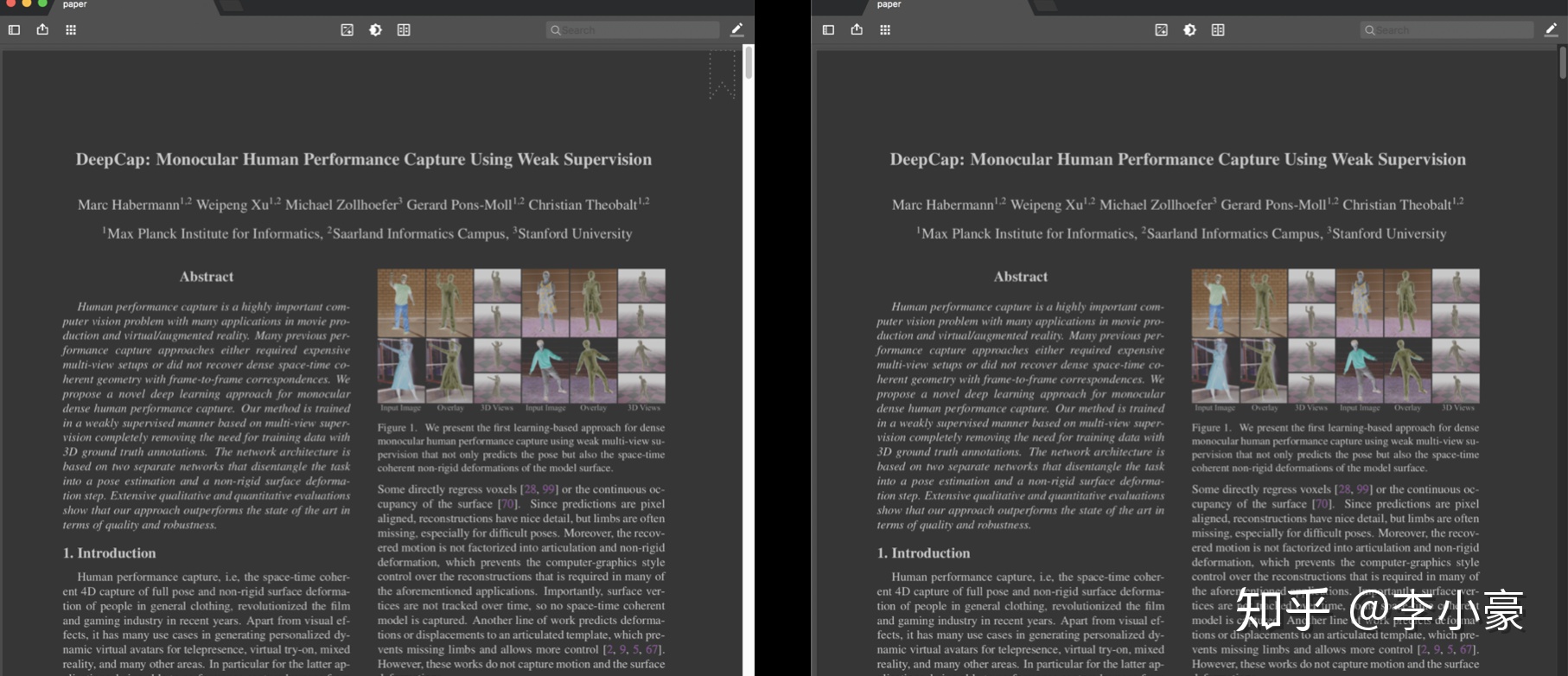Toggle the sidebar in the left window
Screen dimensions: 1568x676
(x=14, y=29)
